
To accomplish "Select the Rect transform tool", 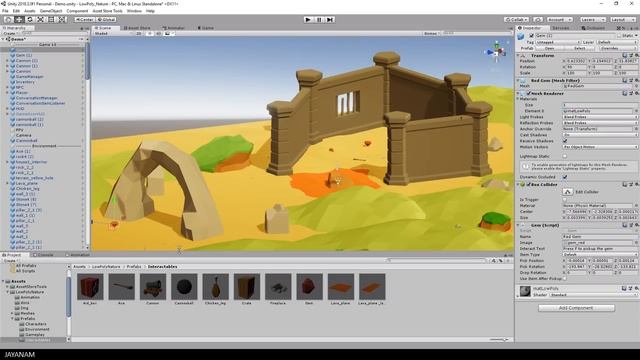I will 51,20.
